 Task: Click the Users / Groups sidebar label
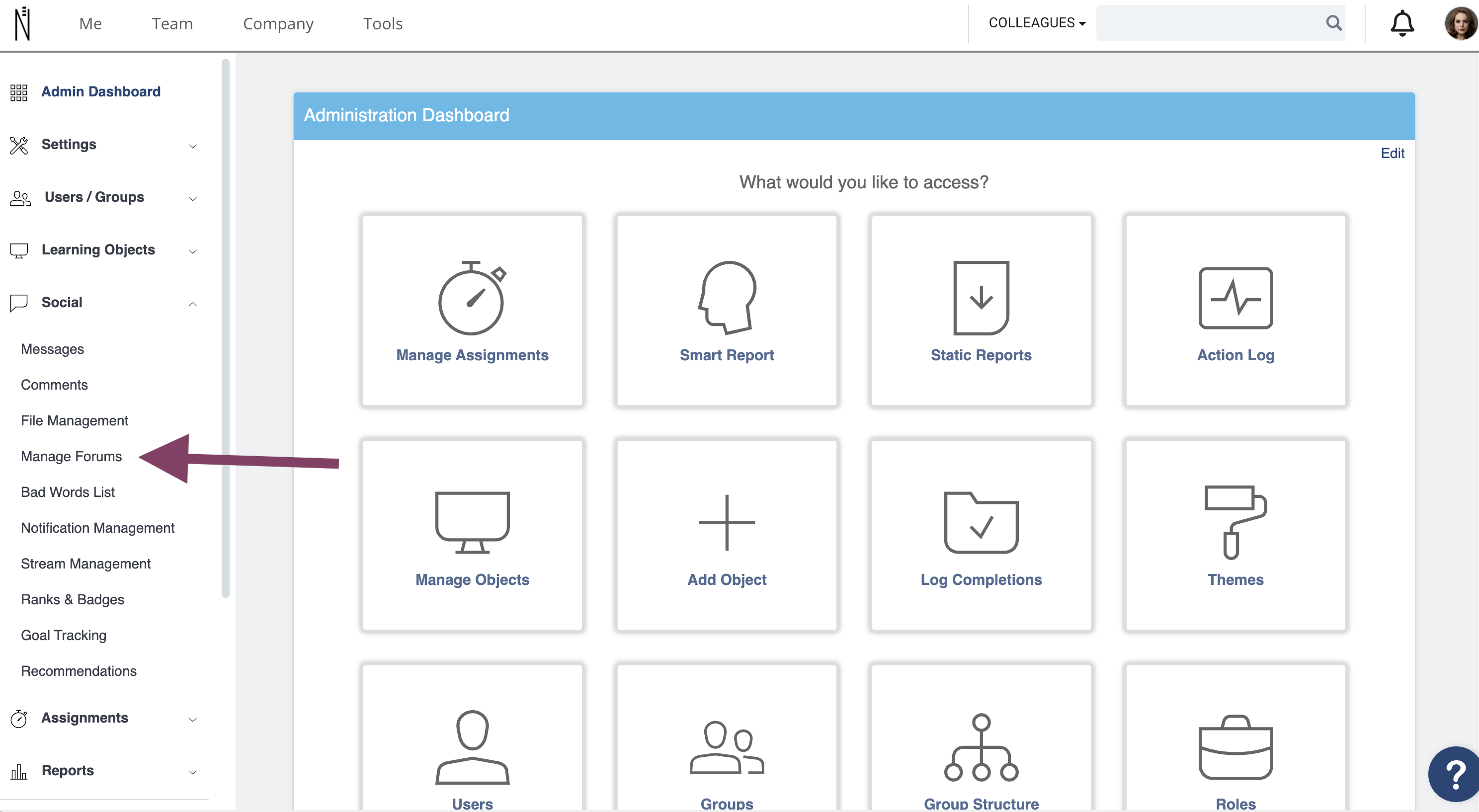tap(94, 197)
